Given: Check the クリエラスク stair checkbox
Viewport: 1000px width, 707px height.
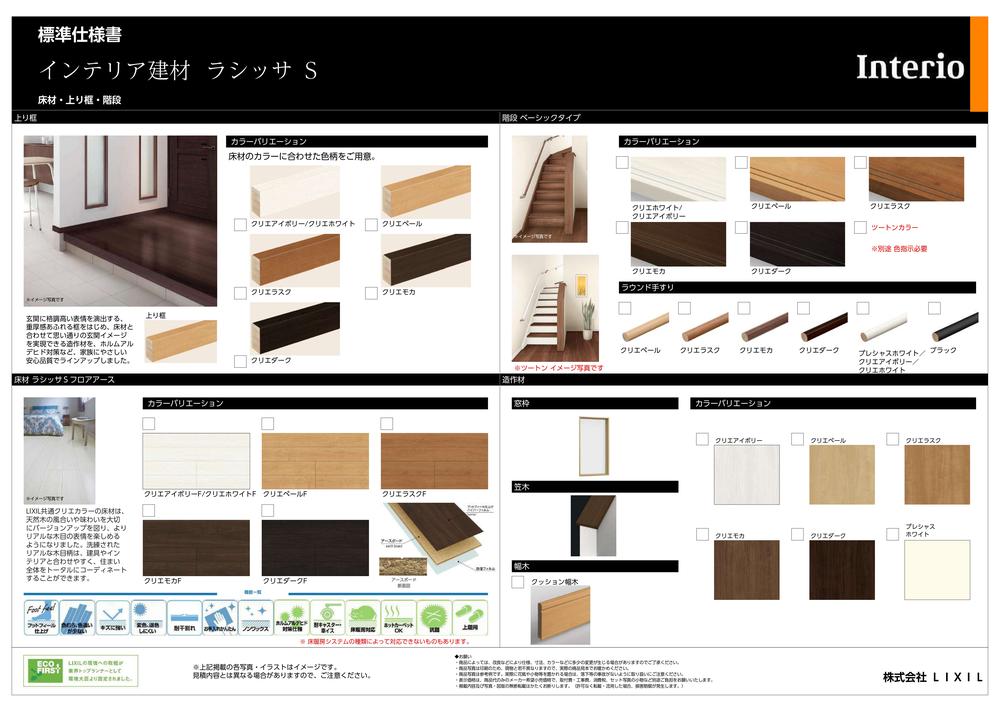Looking at the screenshot, I should click(860, 162).
